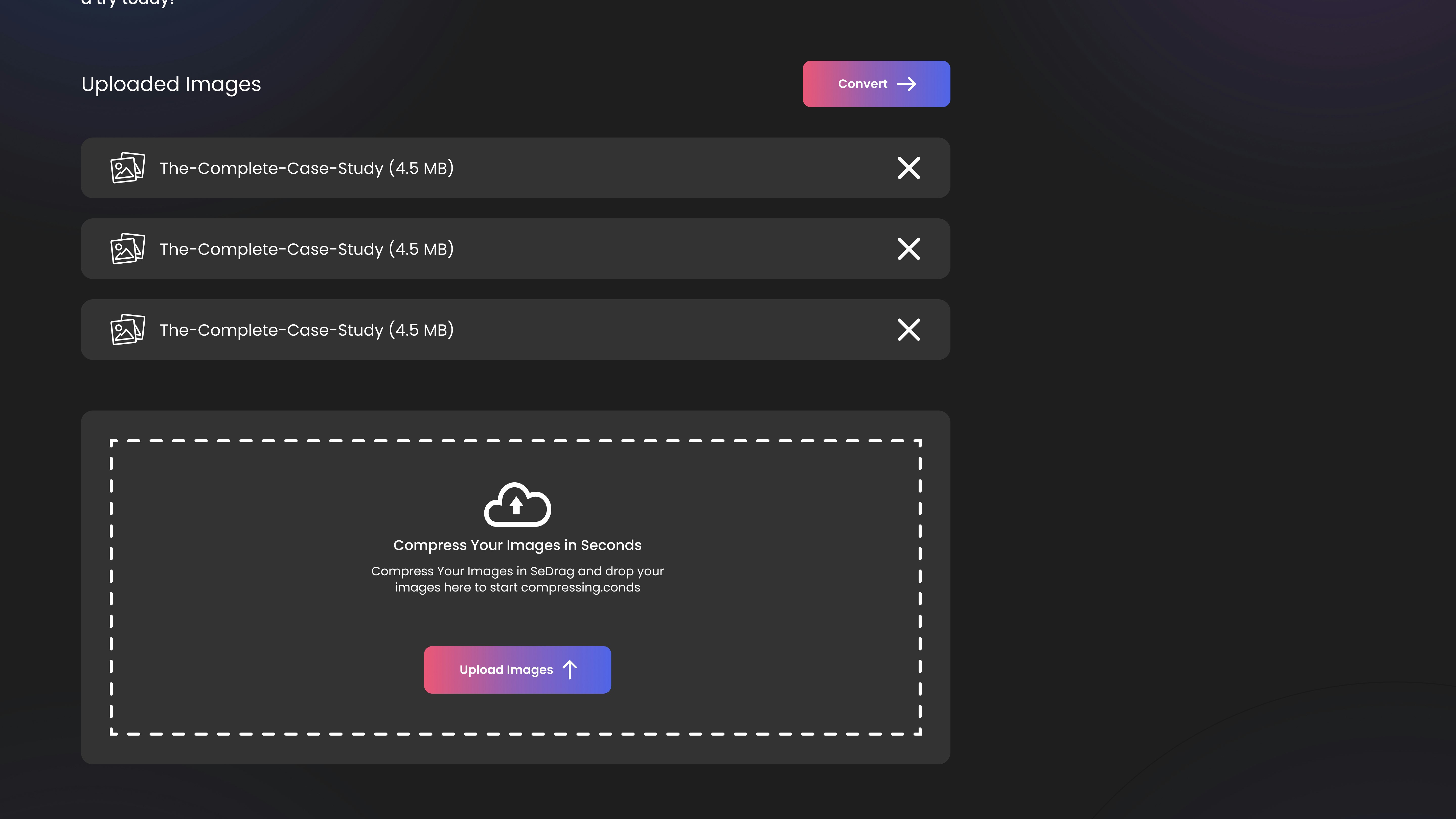
Task: Remove the first uploaded image with X
Action: point(909,168)
